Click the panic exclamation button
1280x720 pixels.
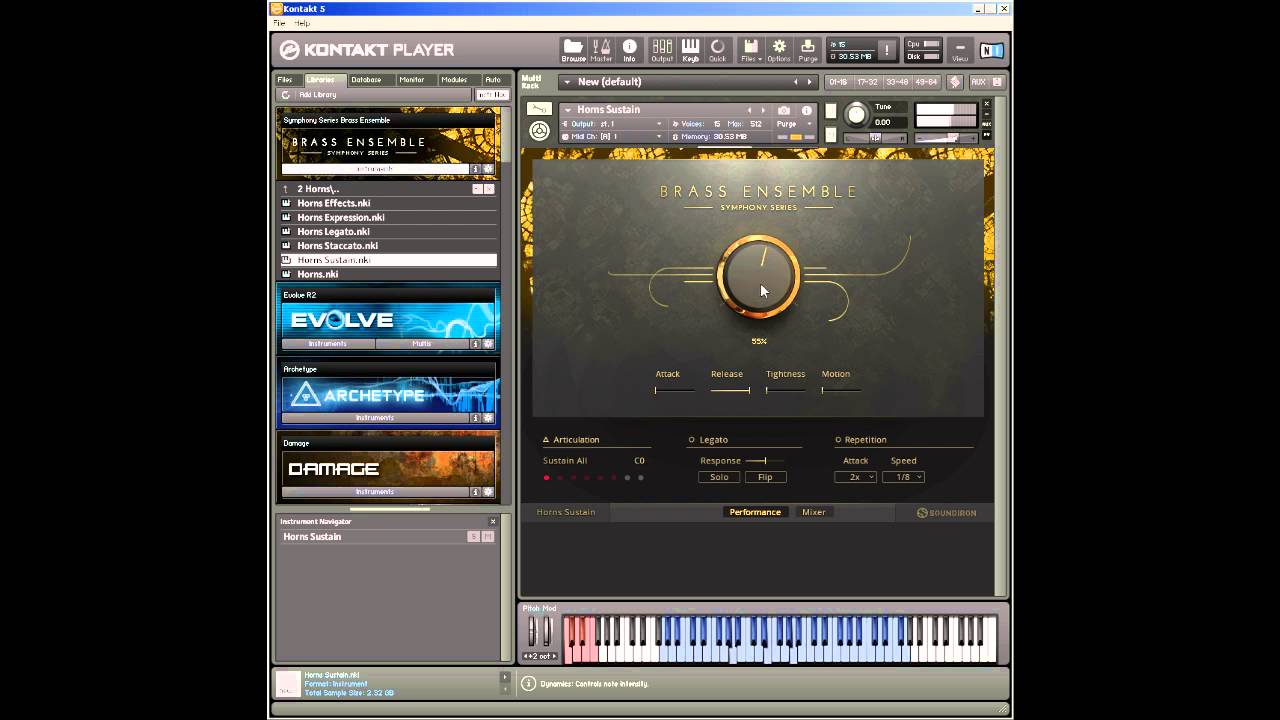[886, 50]
